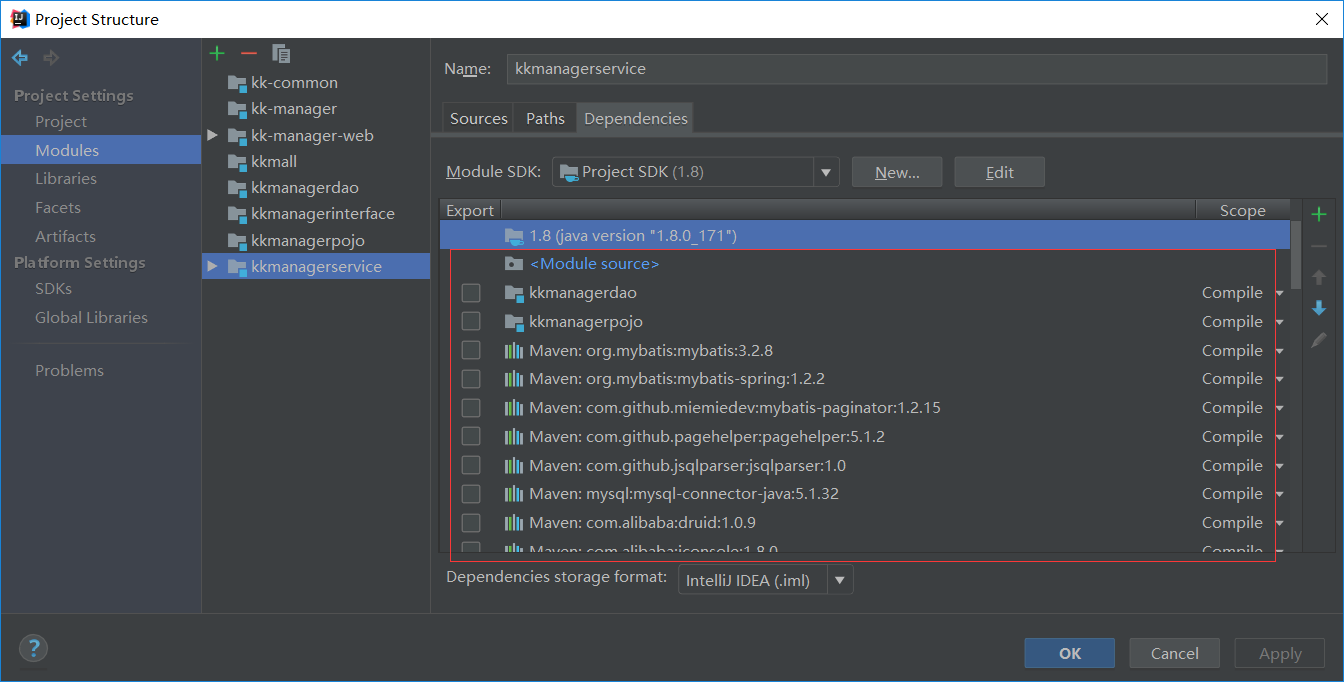The image size is (1344, 682).
Task: Open Project settings section
Action: click(61, 121)
